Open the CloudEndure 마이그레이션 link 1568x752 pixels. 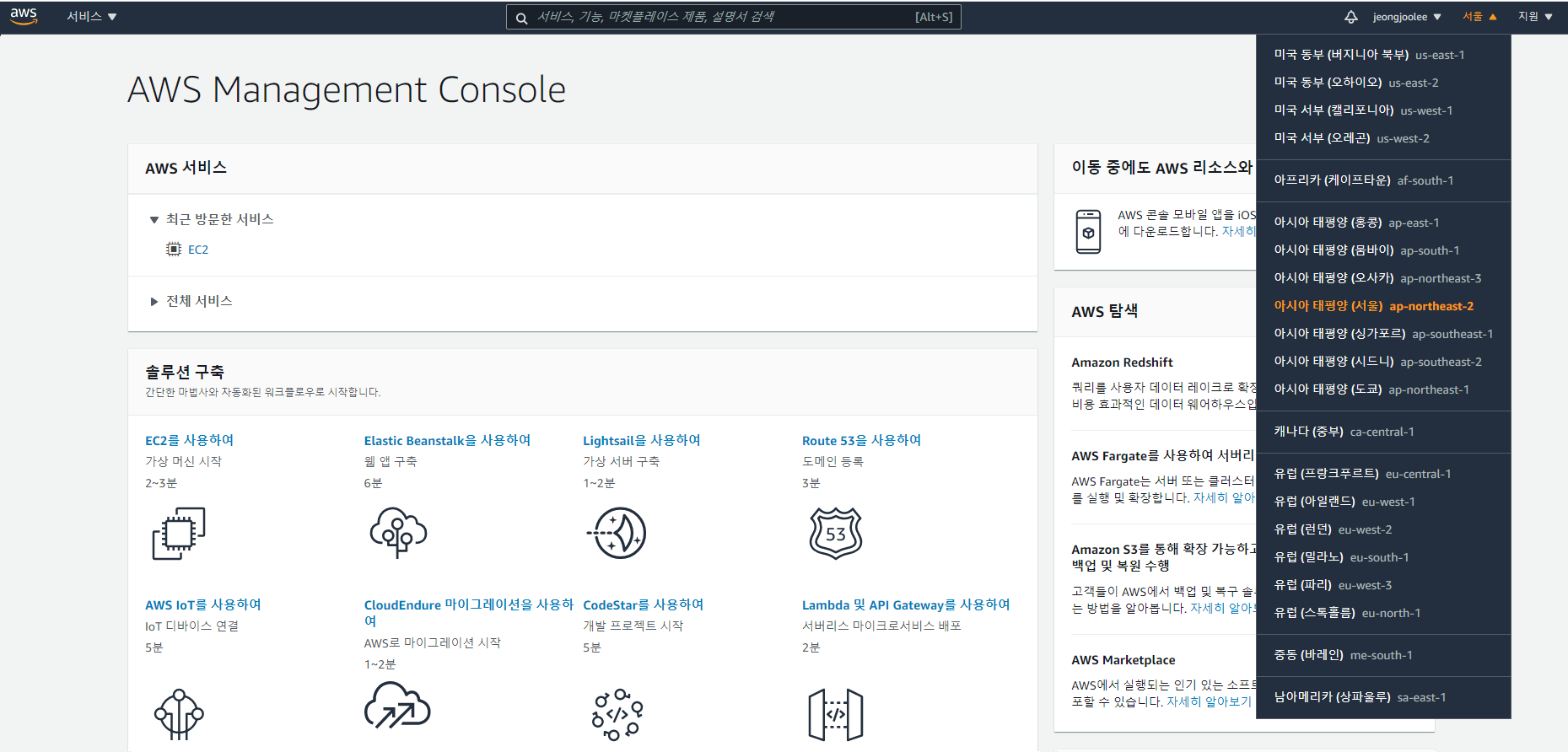pos(469,613)
